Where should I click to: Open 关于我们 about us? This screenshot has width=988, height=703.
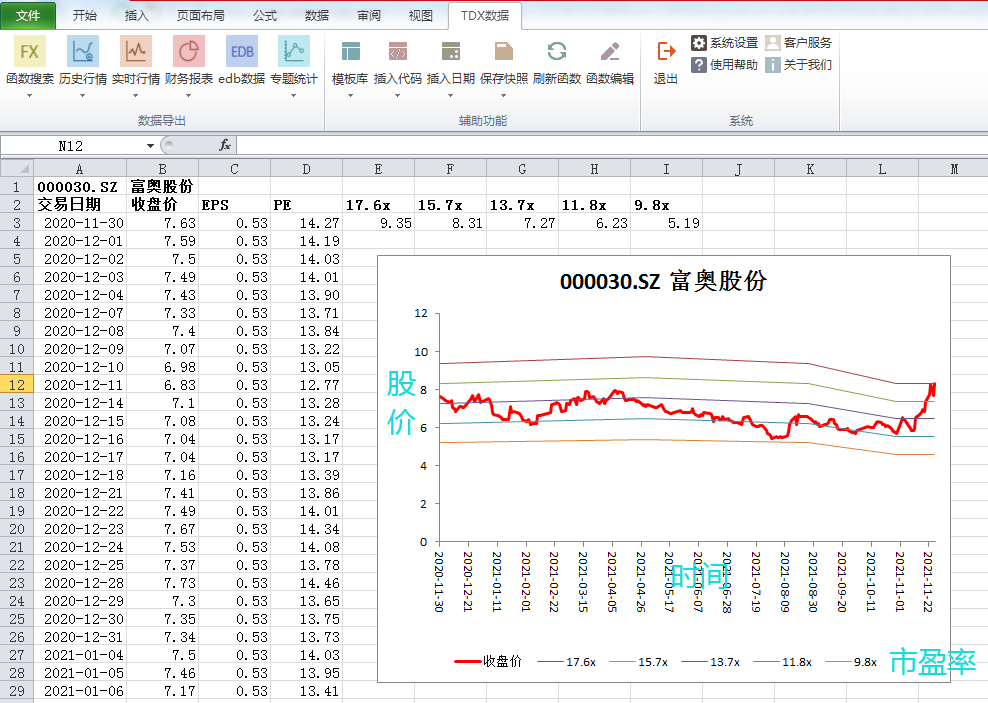(x=798, y=65)
